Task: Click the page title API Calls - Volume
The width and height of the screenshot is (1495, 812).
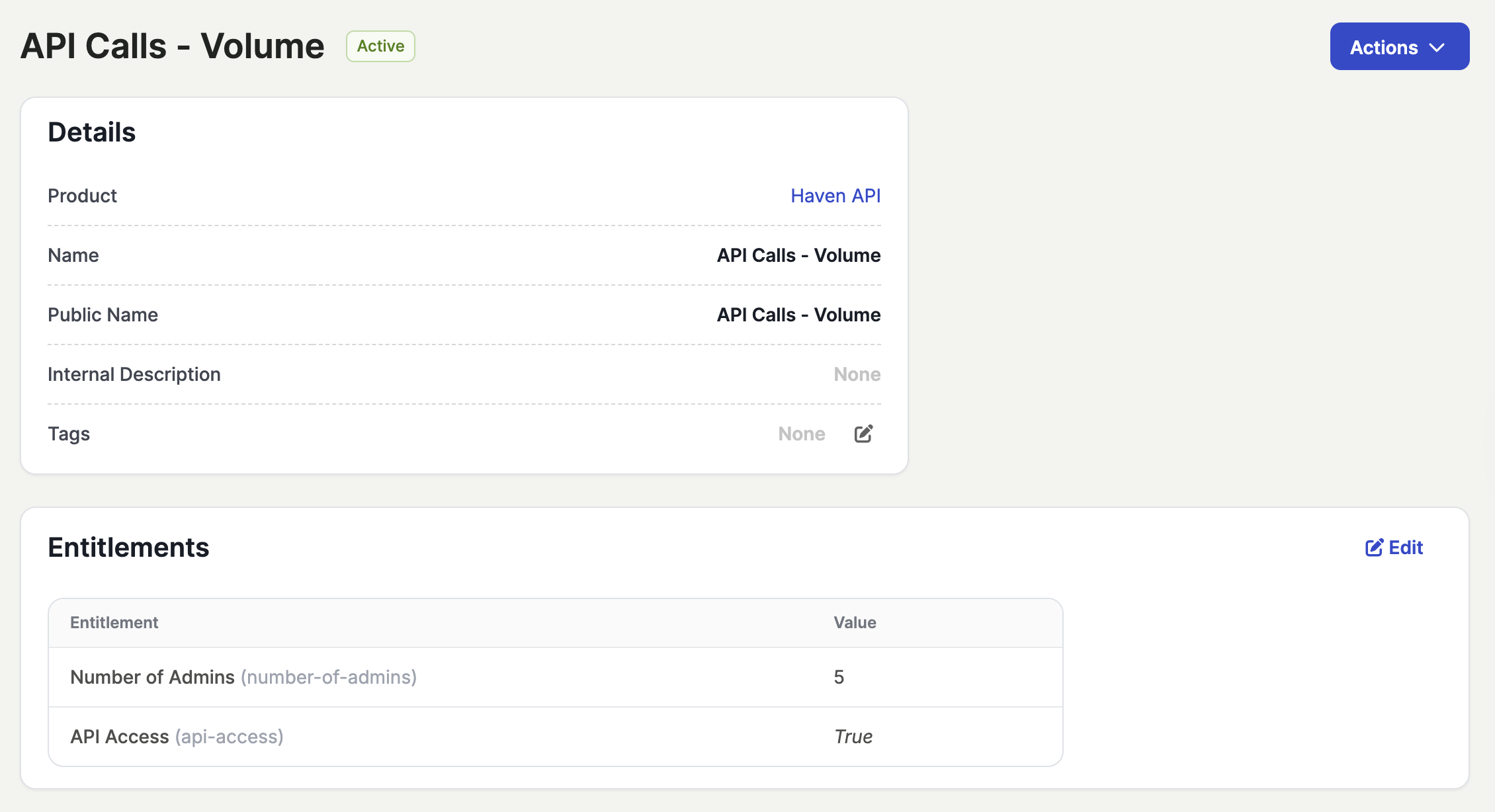Action: [173, 46]
